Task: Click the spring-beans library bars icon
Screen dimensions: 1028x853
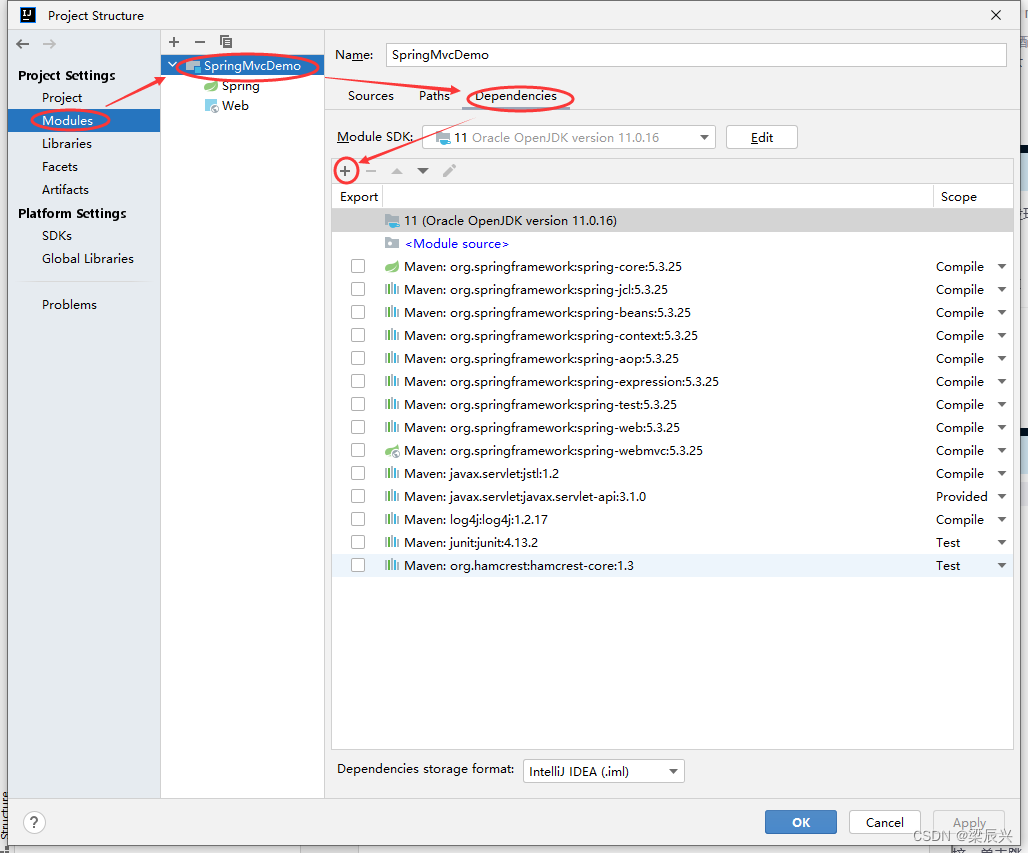Action: pos(391,313)
